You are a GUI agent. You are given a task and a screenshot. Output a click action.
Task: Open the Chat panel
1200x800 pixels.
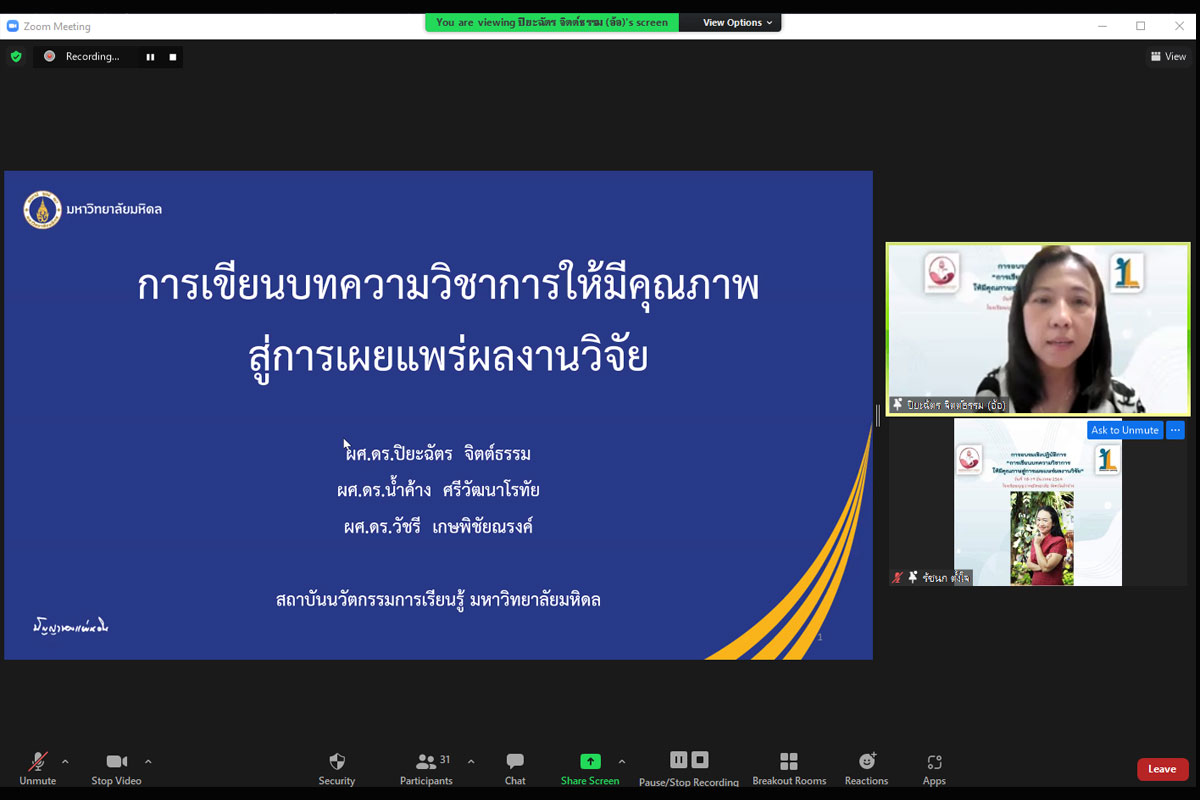[x=515, y=762]
